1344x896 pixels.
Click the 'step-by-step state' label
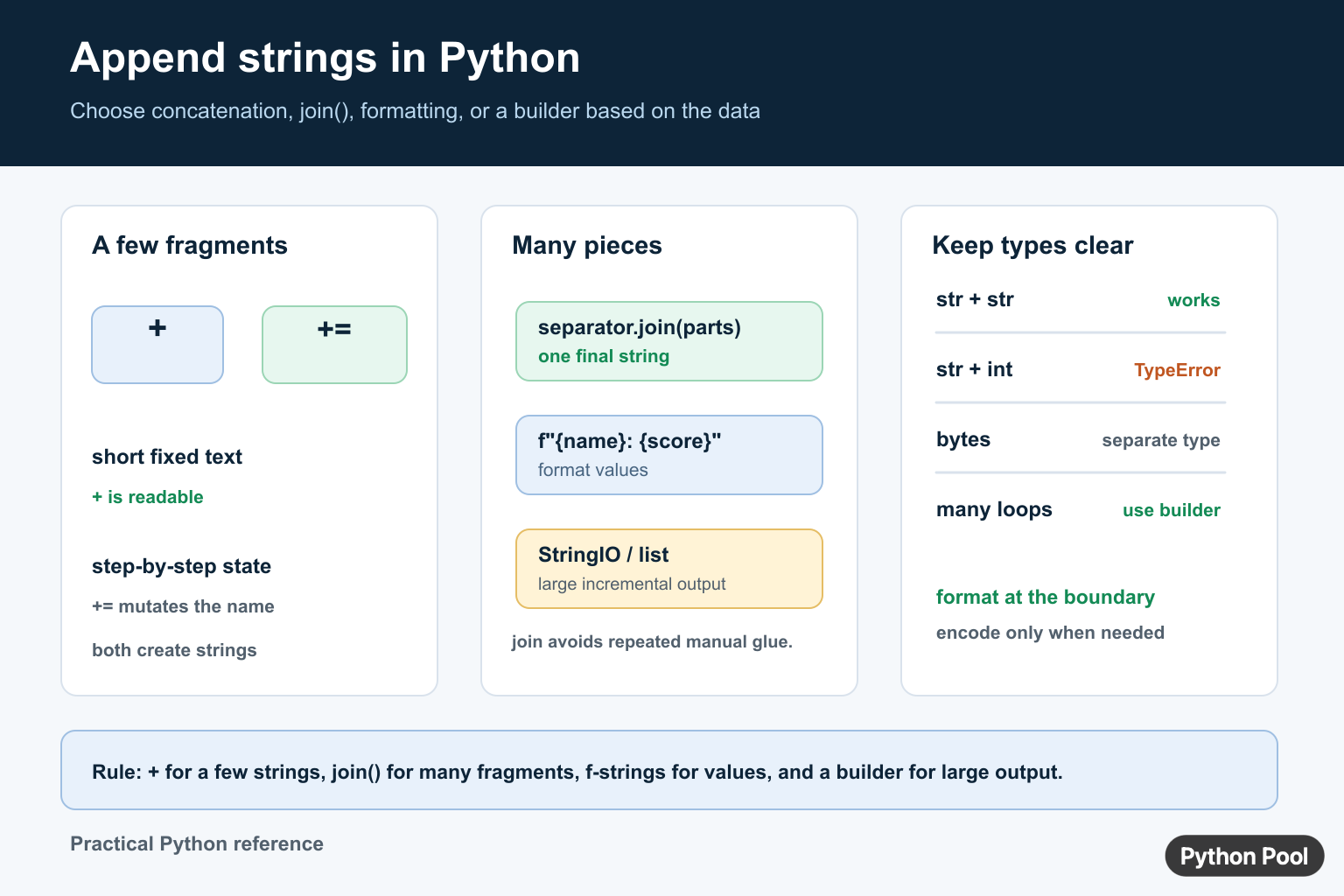pos(181,566)
